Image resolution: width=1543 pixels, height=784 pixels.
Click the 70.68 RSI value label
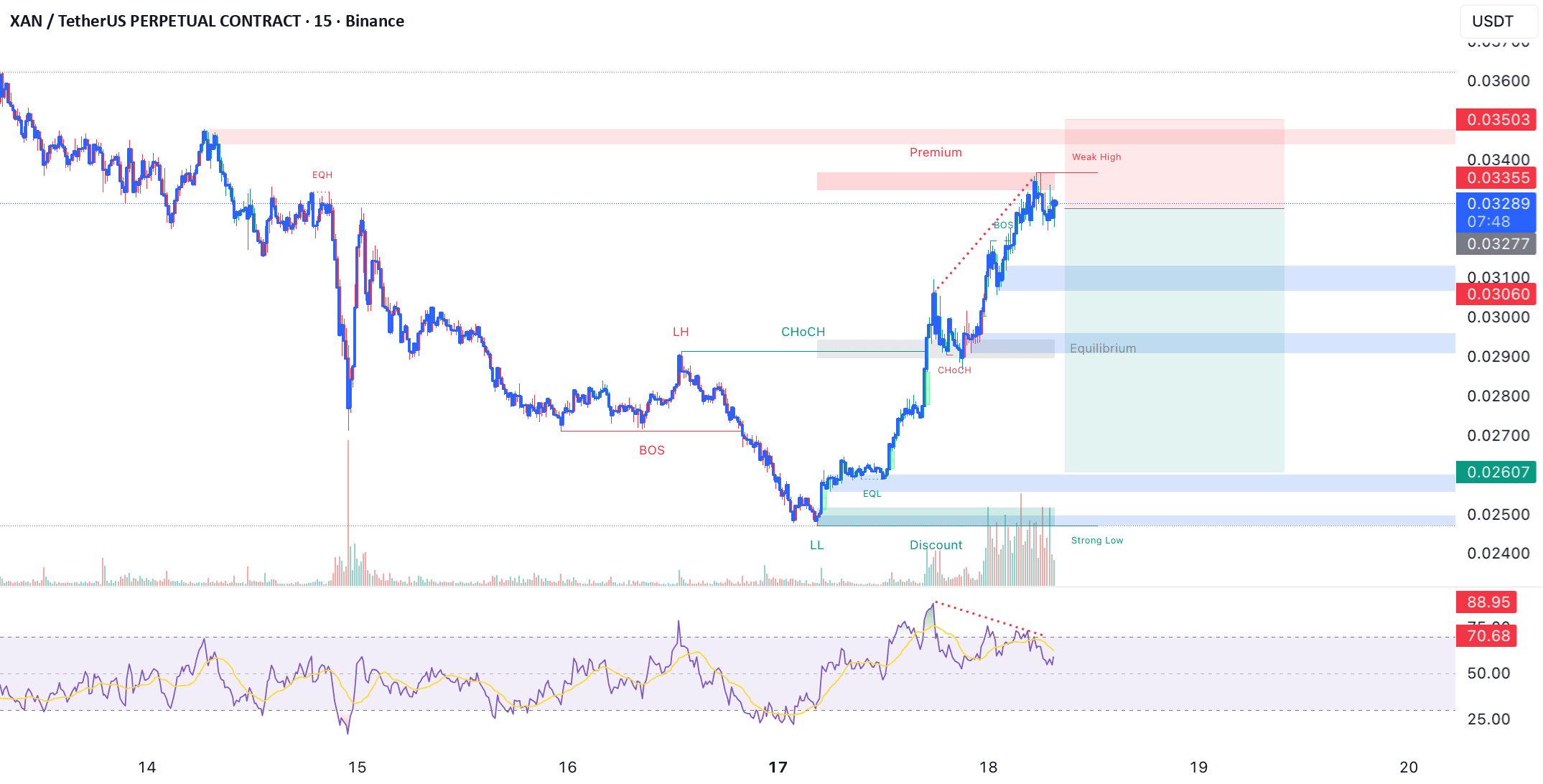pos(1486,636)
